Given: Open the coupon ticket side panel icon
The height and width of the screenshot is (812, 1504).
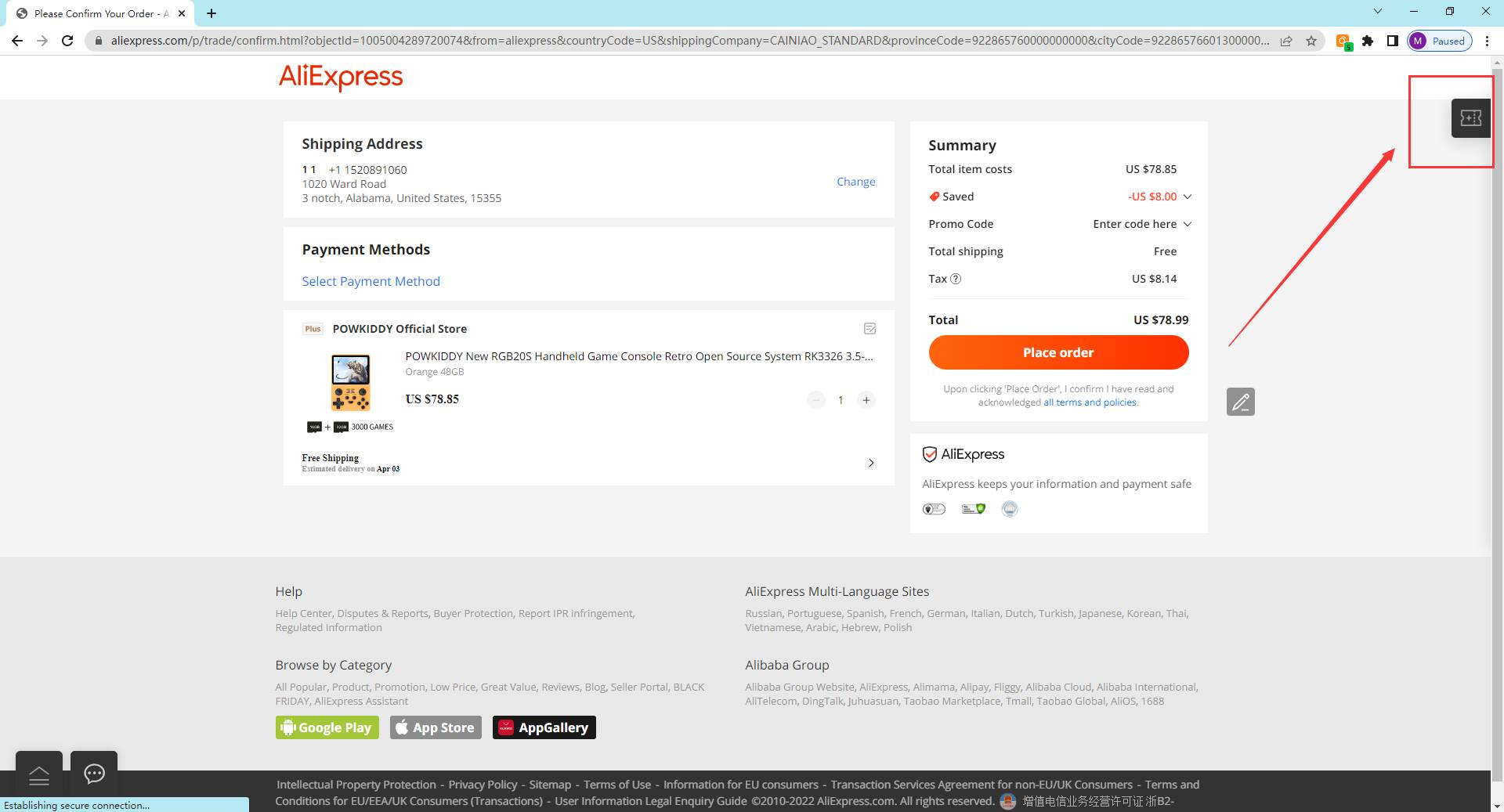Looking at the screenshot, I should [x=1470, y=118].
